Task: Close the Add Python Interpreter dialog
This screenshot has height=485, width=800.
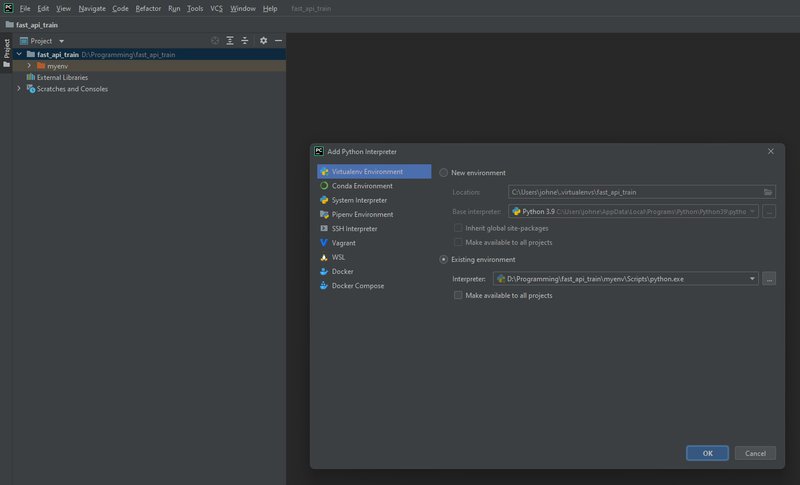Action: [x=770, y=151]
